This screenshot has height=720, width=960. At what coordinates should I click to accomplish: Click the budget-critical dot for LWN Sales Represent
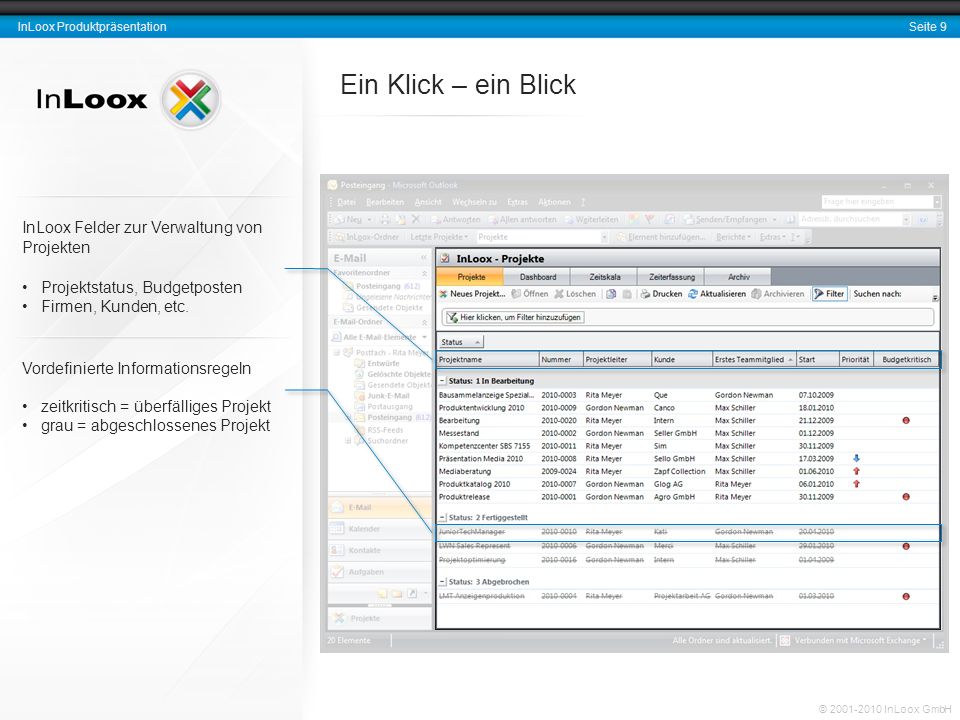906,546
